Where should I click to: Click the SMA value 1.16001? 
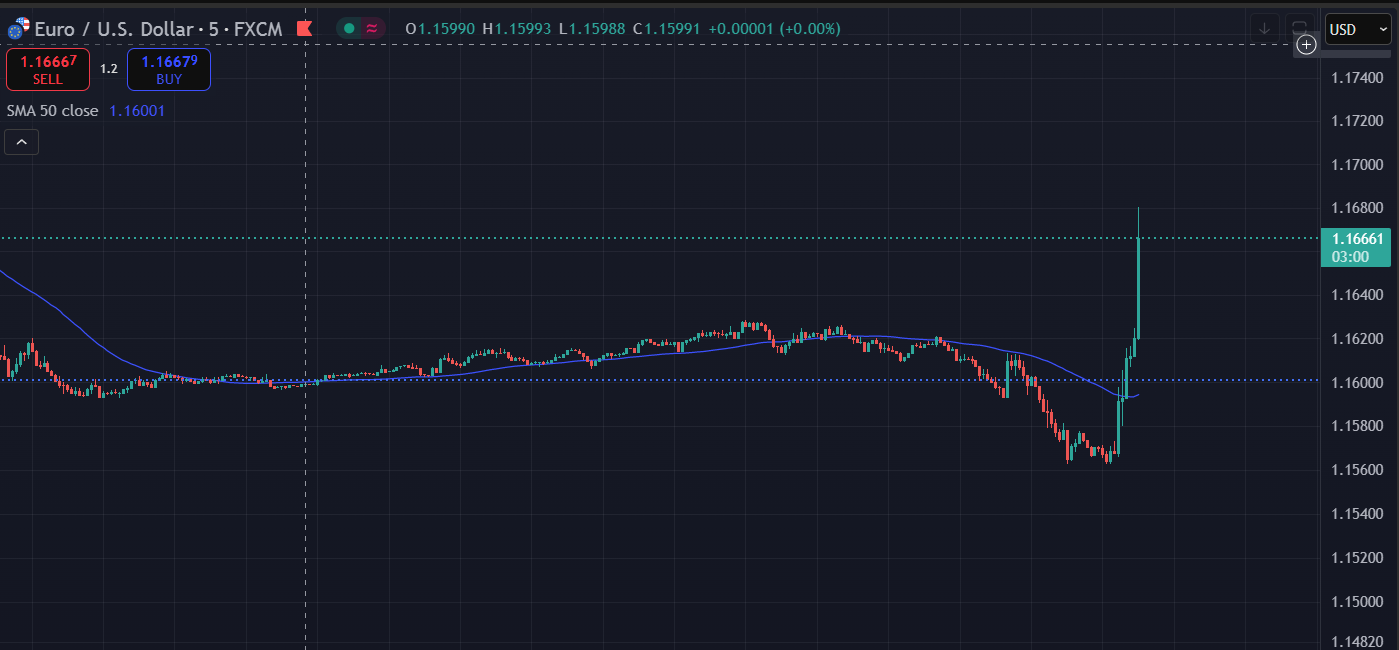click(x=137, y=111)
